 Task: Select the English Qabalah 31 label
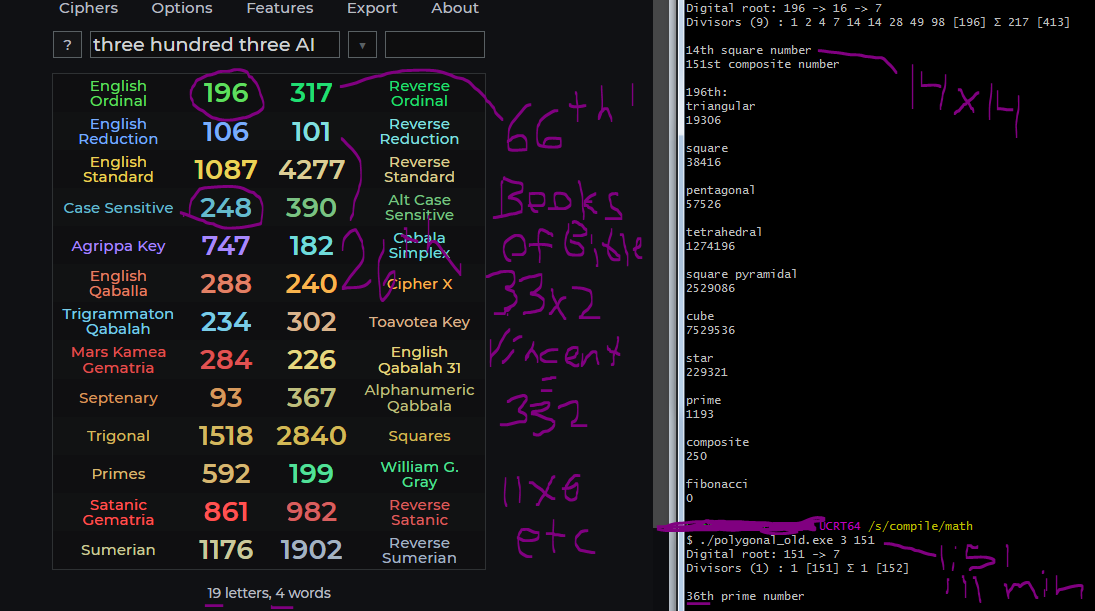(x=419, y=360)
